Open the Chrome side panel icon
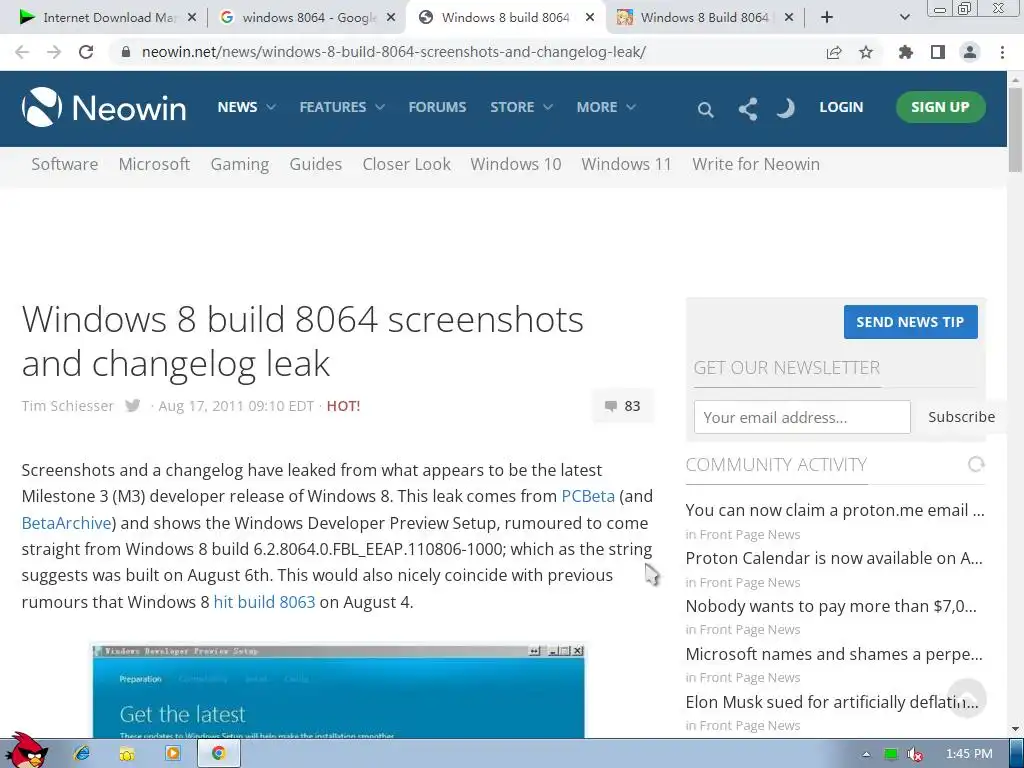The image size is (1024, 768). (x=938, y=52)
